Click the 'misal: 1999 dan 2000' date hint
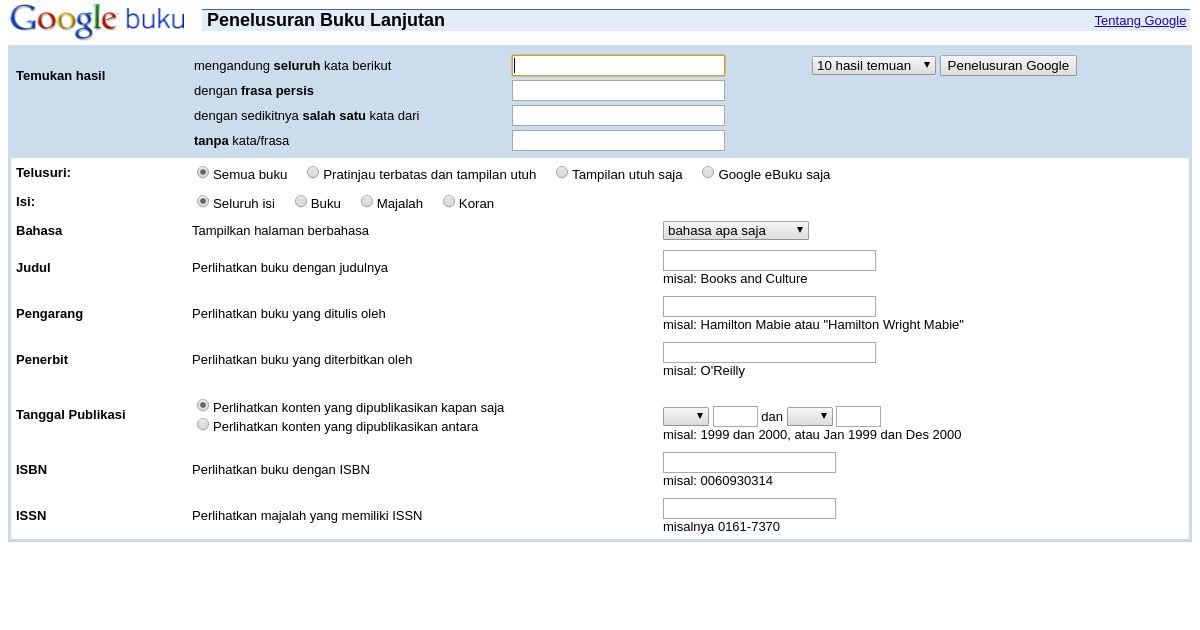 pos(812,435)
